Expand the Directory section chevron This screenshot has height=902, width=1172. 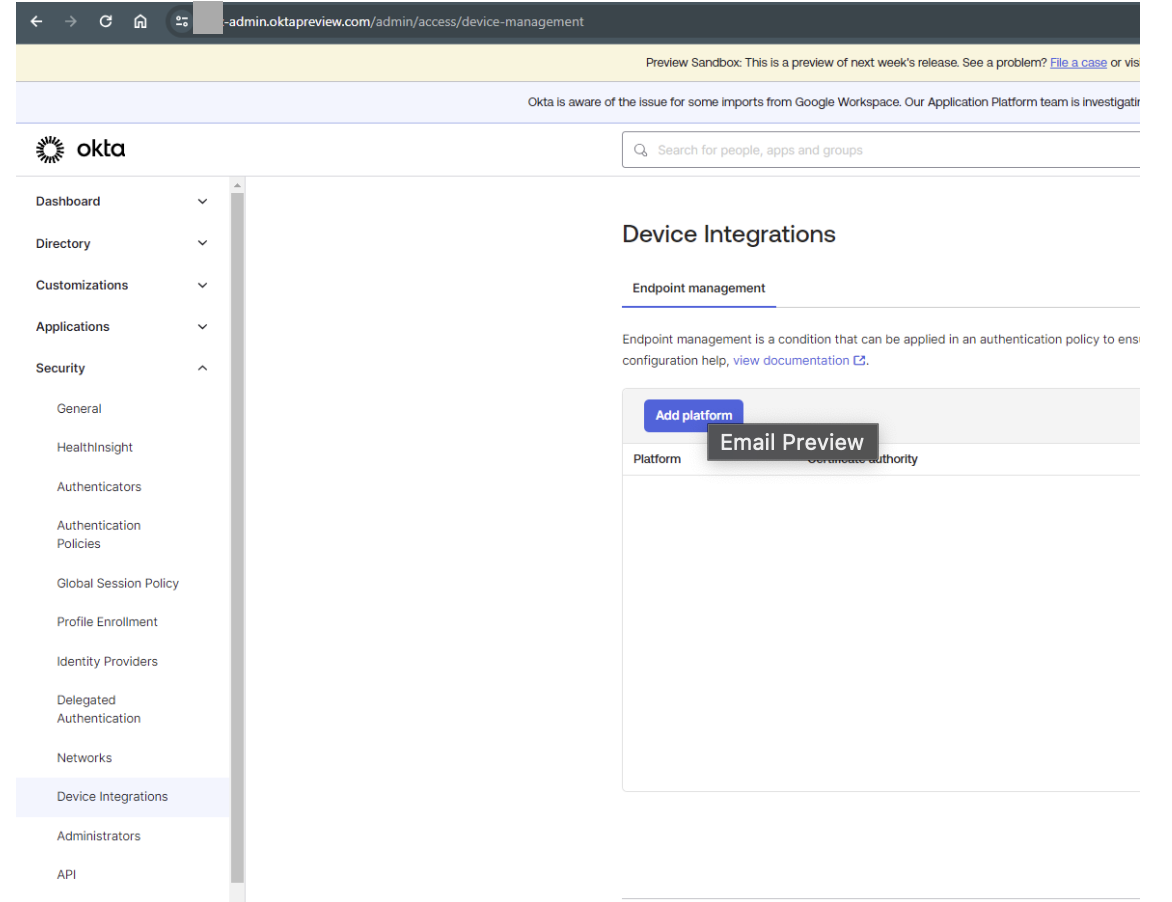pyautogui.click(x=203, y=244)
